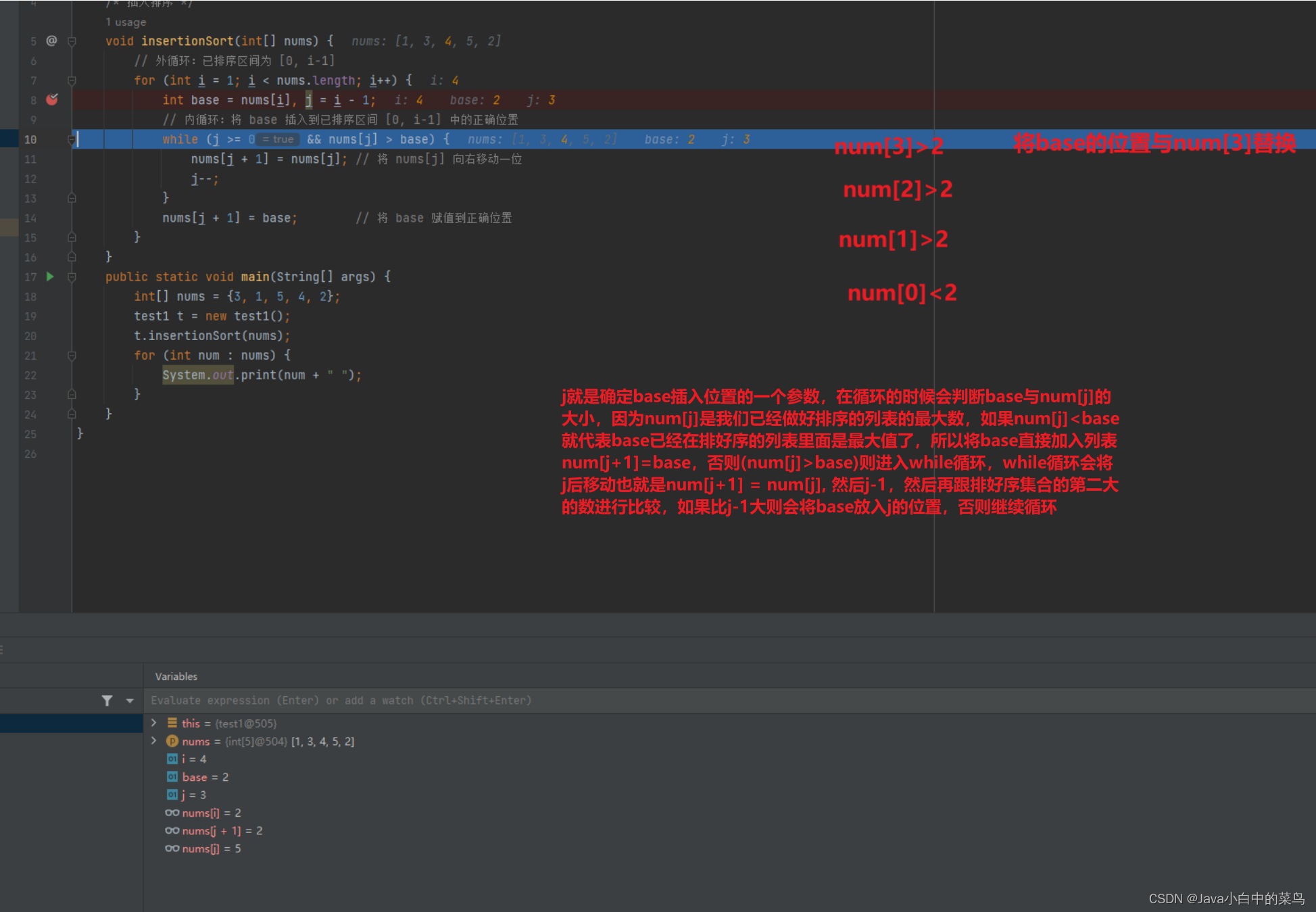Remove the breakpoint on line 8
The image size is (1316, 912).
[x=52, y=100]
